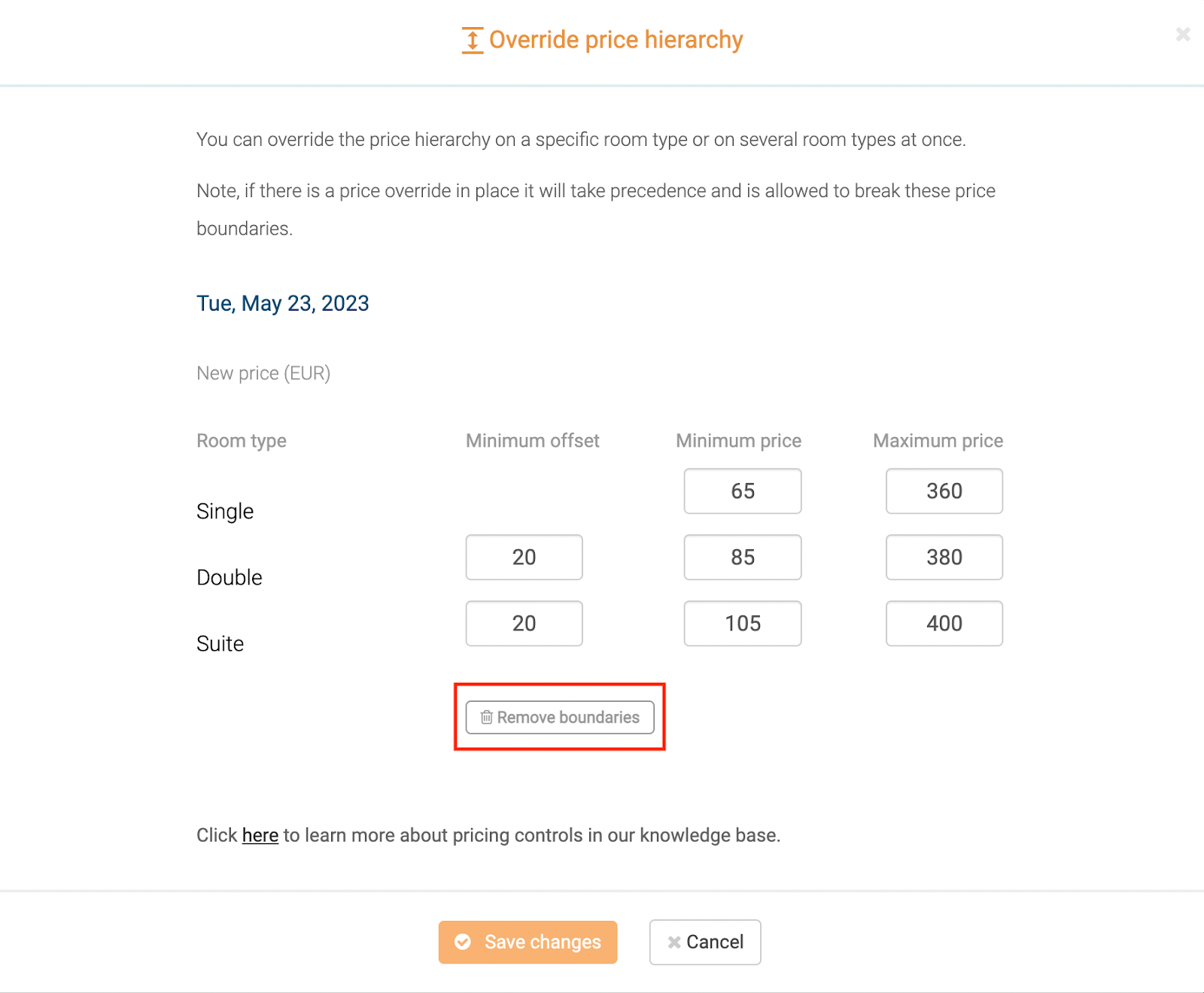This screenshot has height=993, width=1204.
Task: Select the Suite minimum price field
Action: (x=743, y=624)
